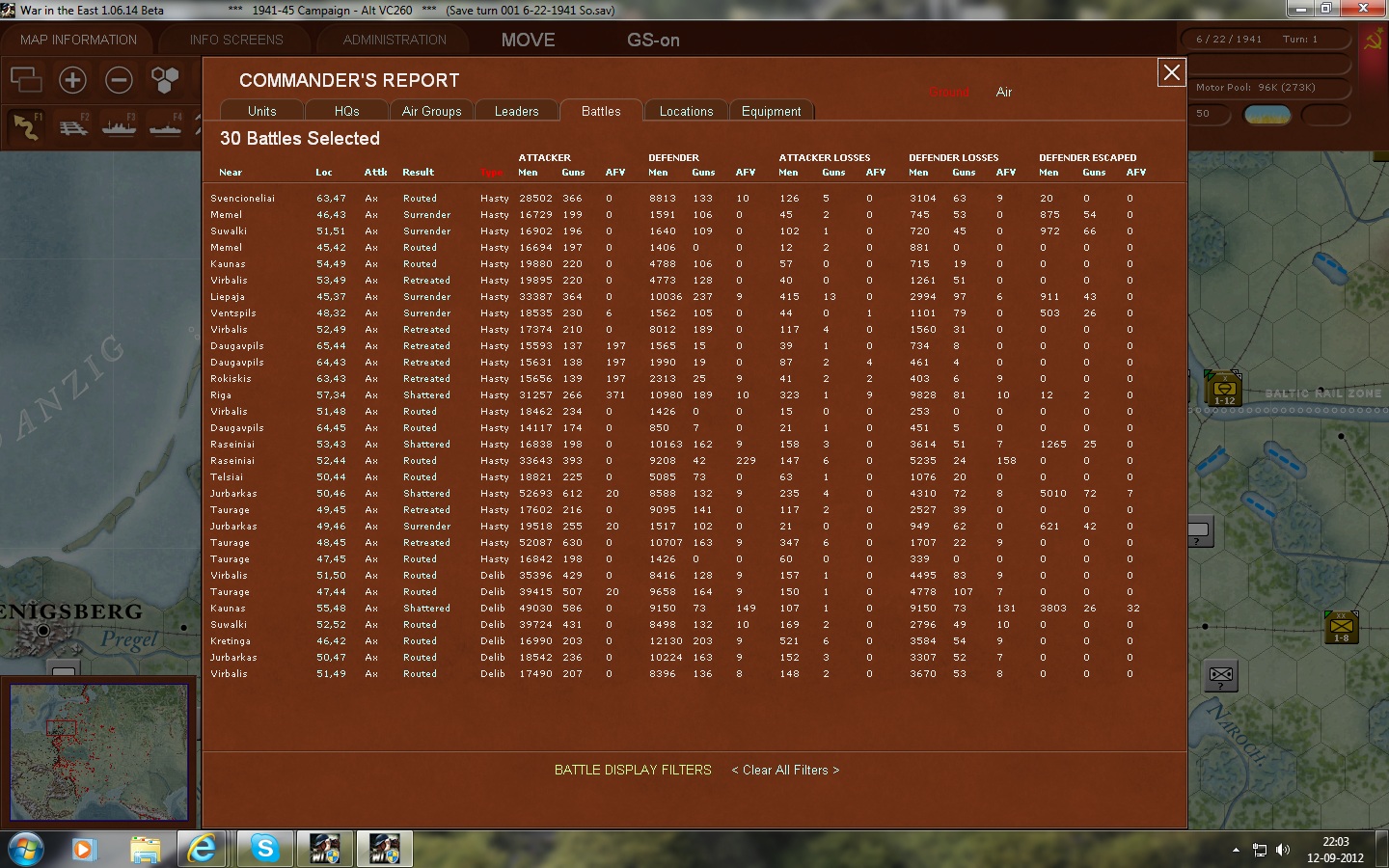Open Windows Explorer from the taskbar

click(145, 850)
